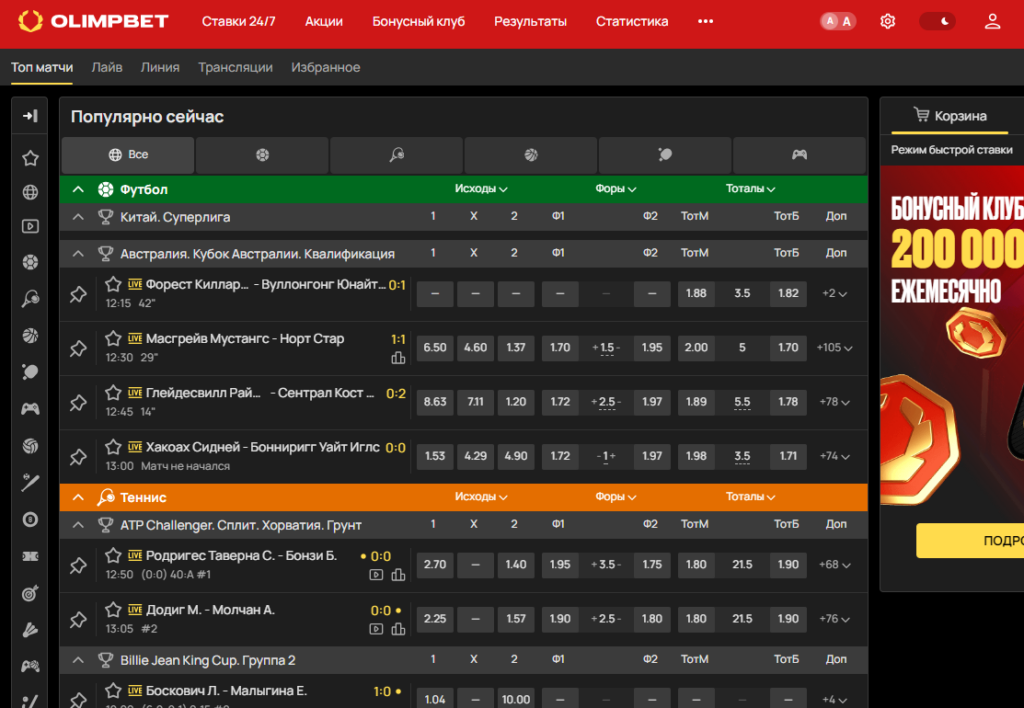Image resolution: width=1024 pixels, height=708 pixels.
Task: Collapse ATP Challenger Сплит league
Action: [78, 525]
